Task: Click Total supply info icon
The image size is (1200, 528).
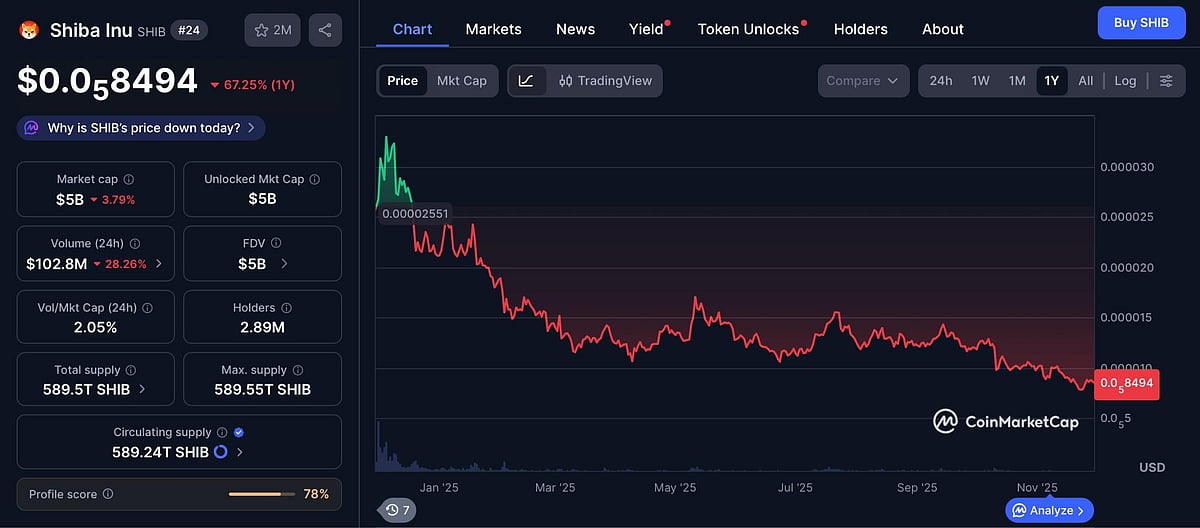Action: pos(130,370)
